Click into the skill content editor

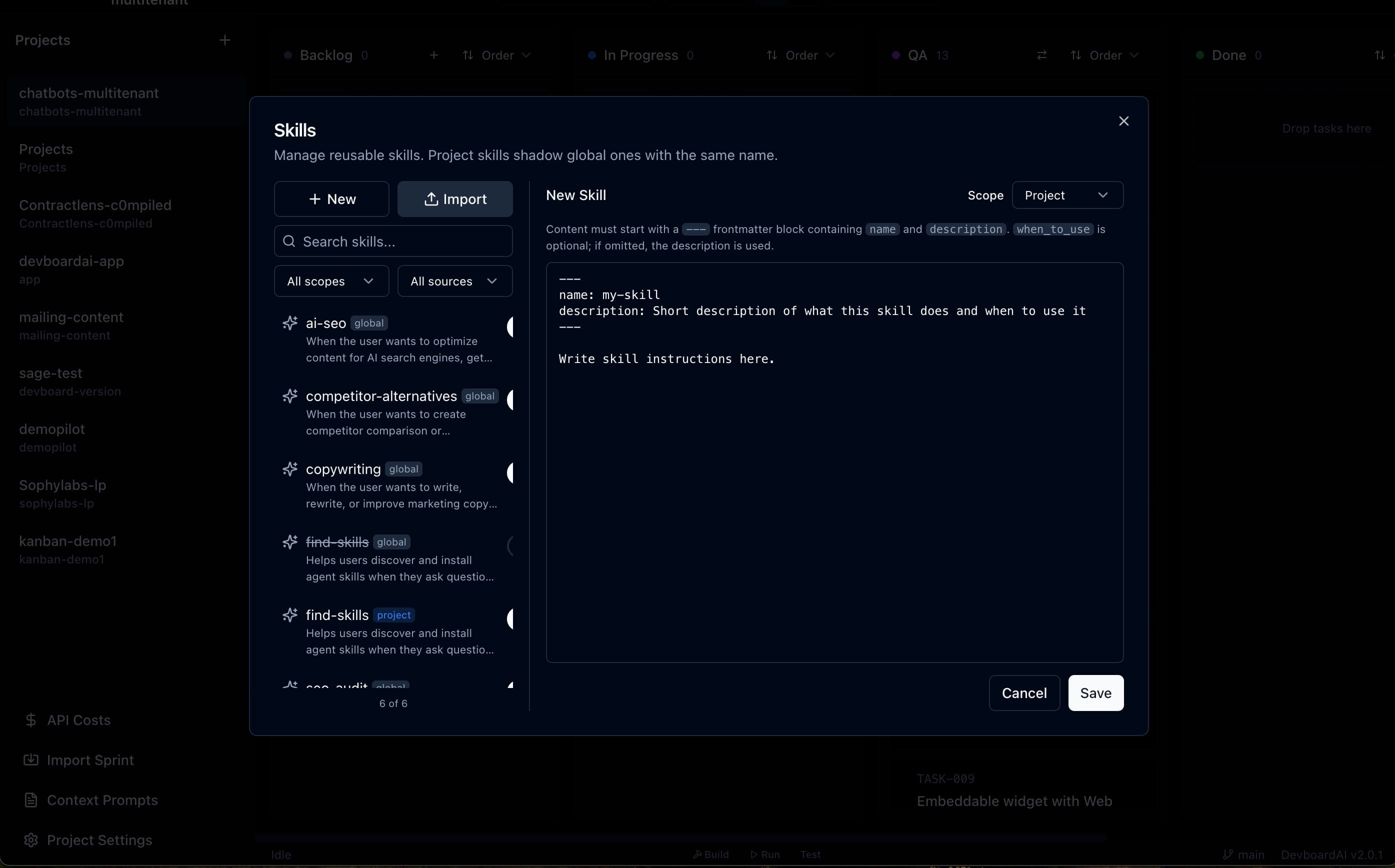[834, 462]
